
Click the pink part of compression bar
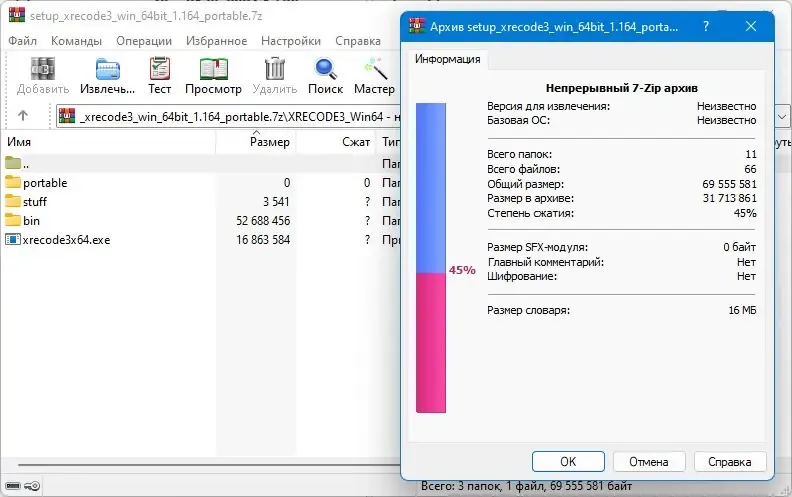[x=431, y=343]
